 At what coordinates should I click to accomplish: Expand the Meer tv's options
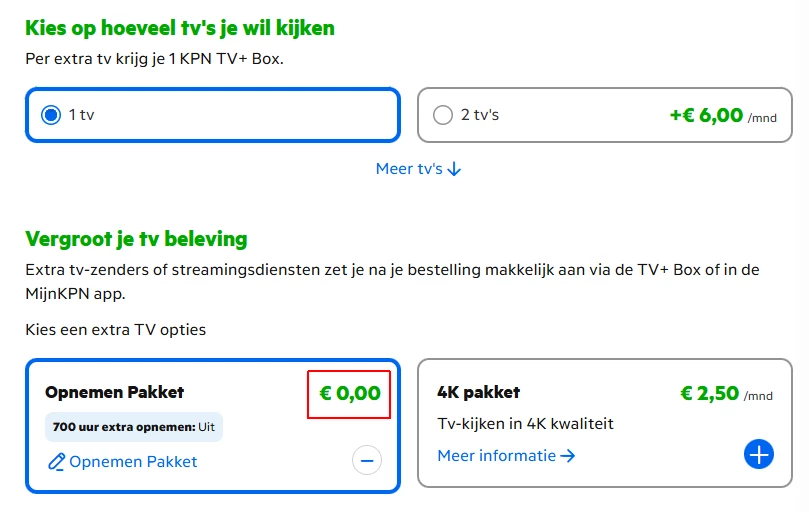click(409, 169)
